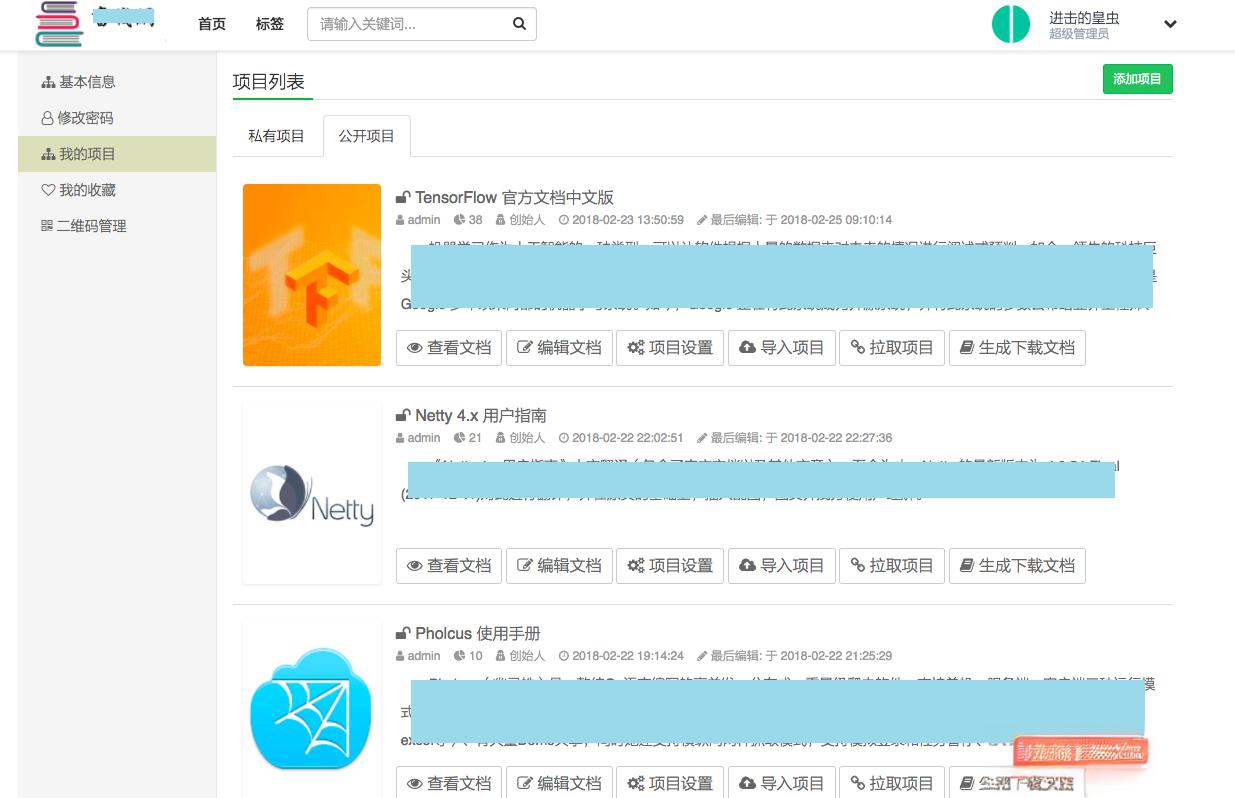Image resolution: width=1235 pixels, height=798 pixels.
Task: Open the Netty logo thumbnail
Action: [312, 493]
